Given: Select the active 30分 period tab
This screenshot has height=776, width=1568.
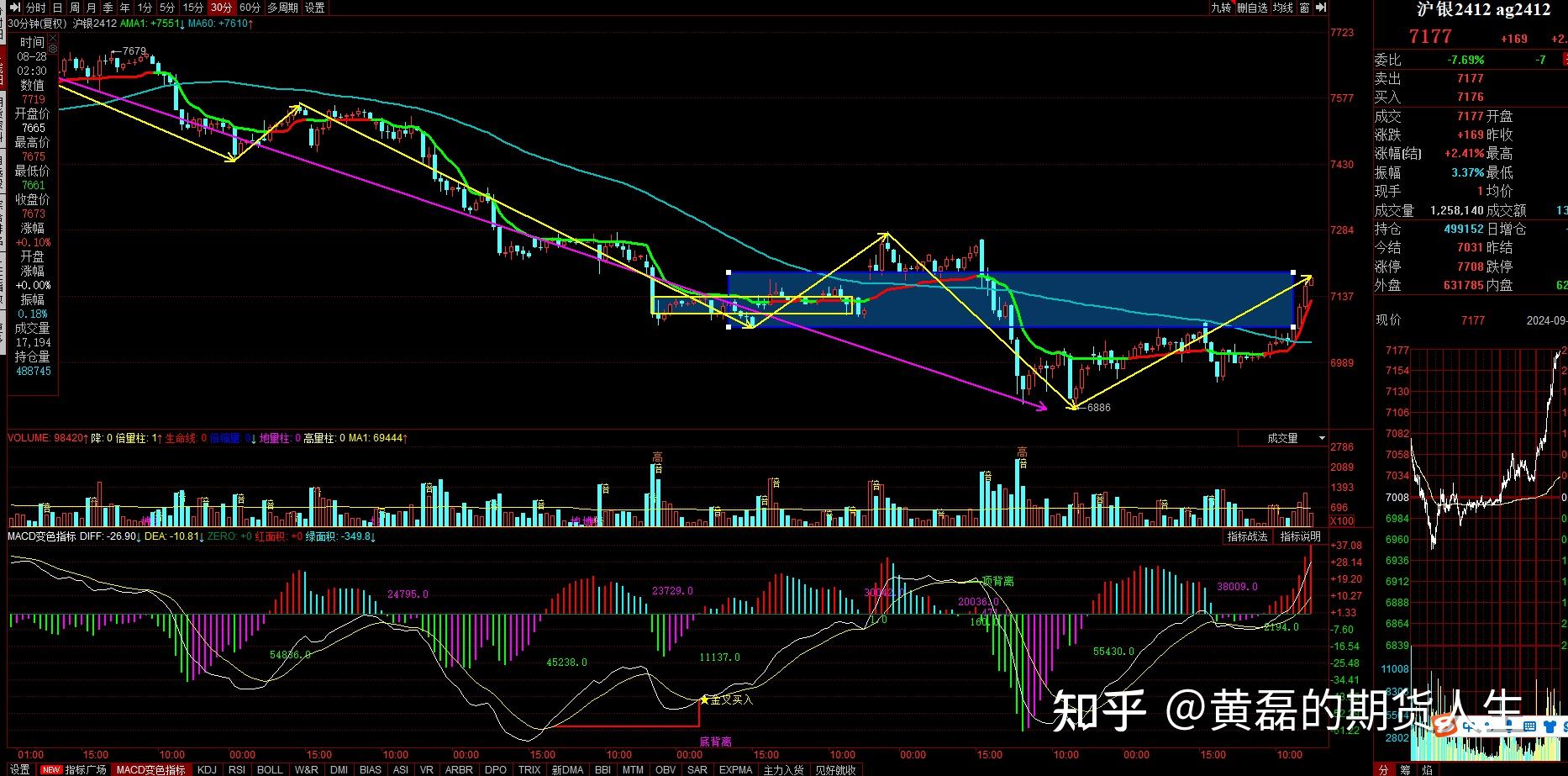Looking at the screenshot, I should tap(222, 8).
